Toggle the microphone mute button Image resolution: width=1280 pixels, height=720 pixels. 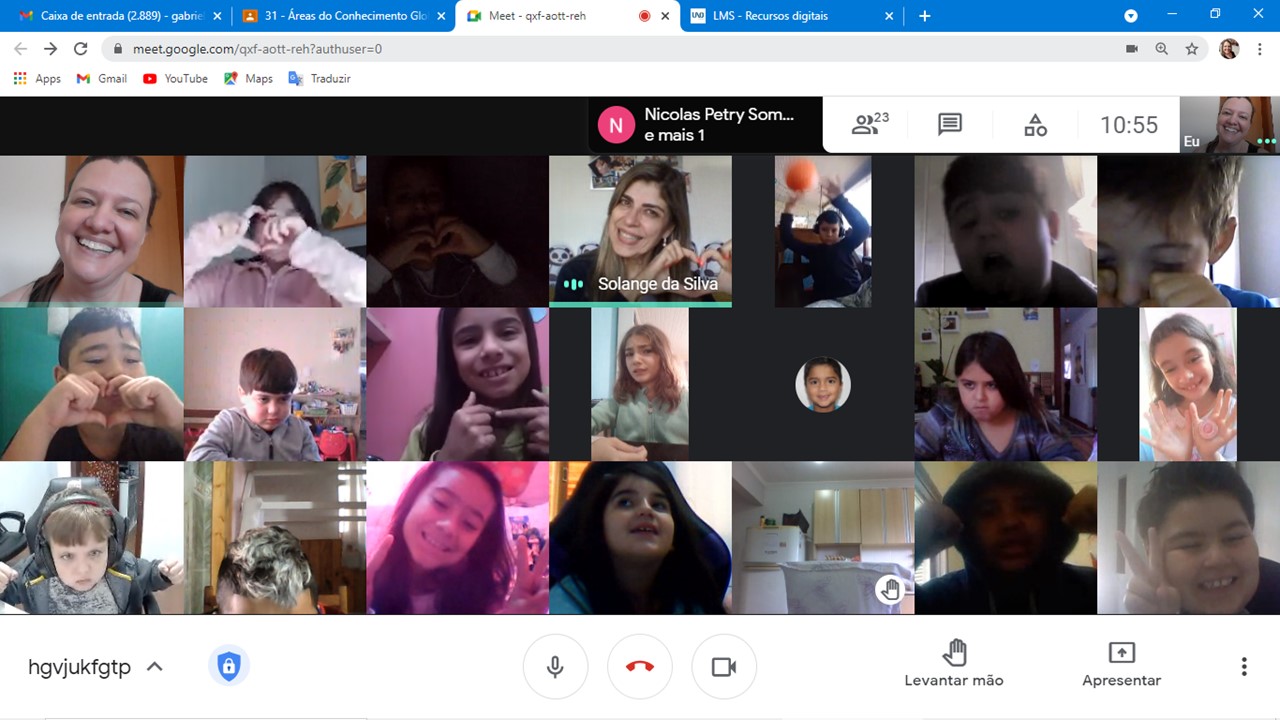(x=555, y=667)
